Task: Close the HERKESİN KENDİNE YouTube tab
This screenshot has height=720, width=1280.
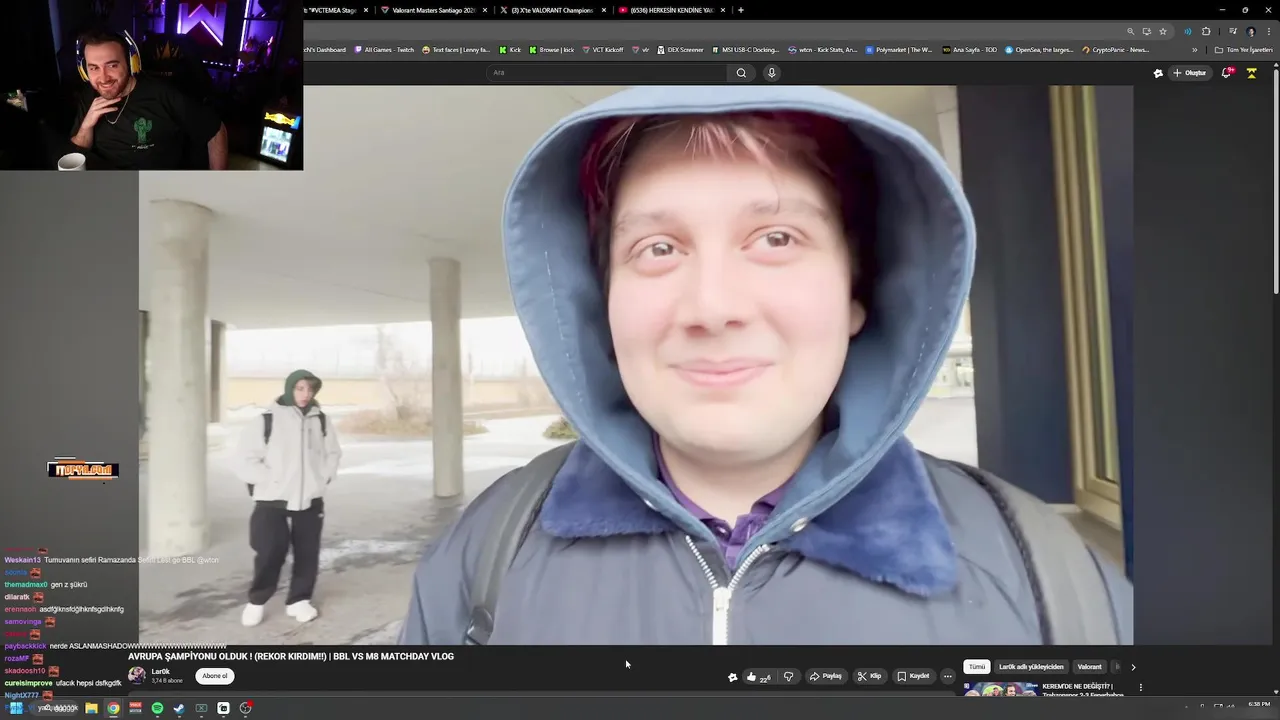Action: (723, 10)
